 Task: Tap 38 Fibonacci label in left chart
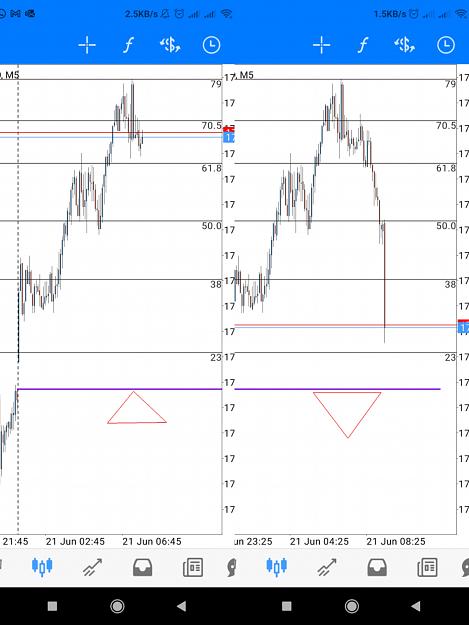[x=216, y=284]
